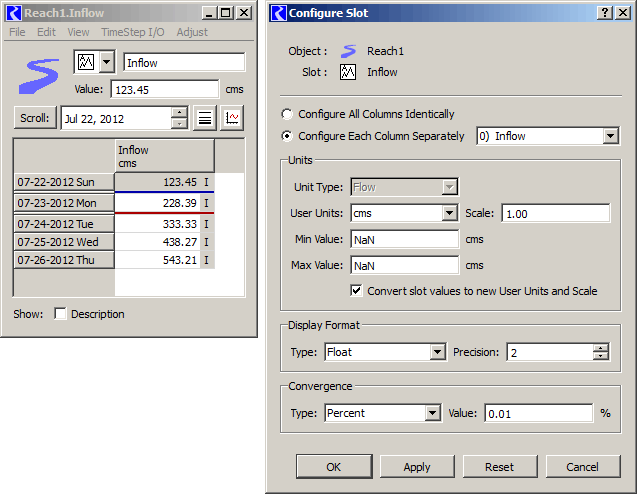Select row header 07-23-2012 Mon
The image size is (637, 494).
(64, 203)
